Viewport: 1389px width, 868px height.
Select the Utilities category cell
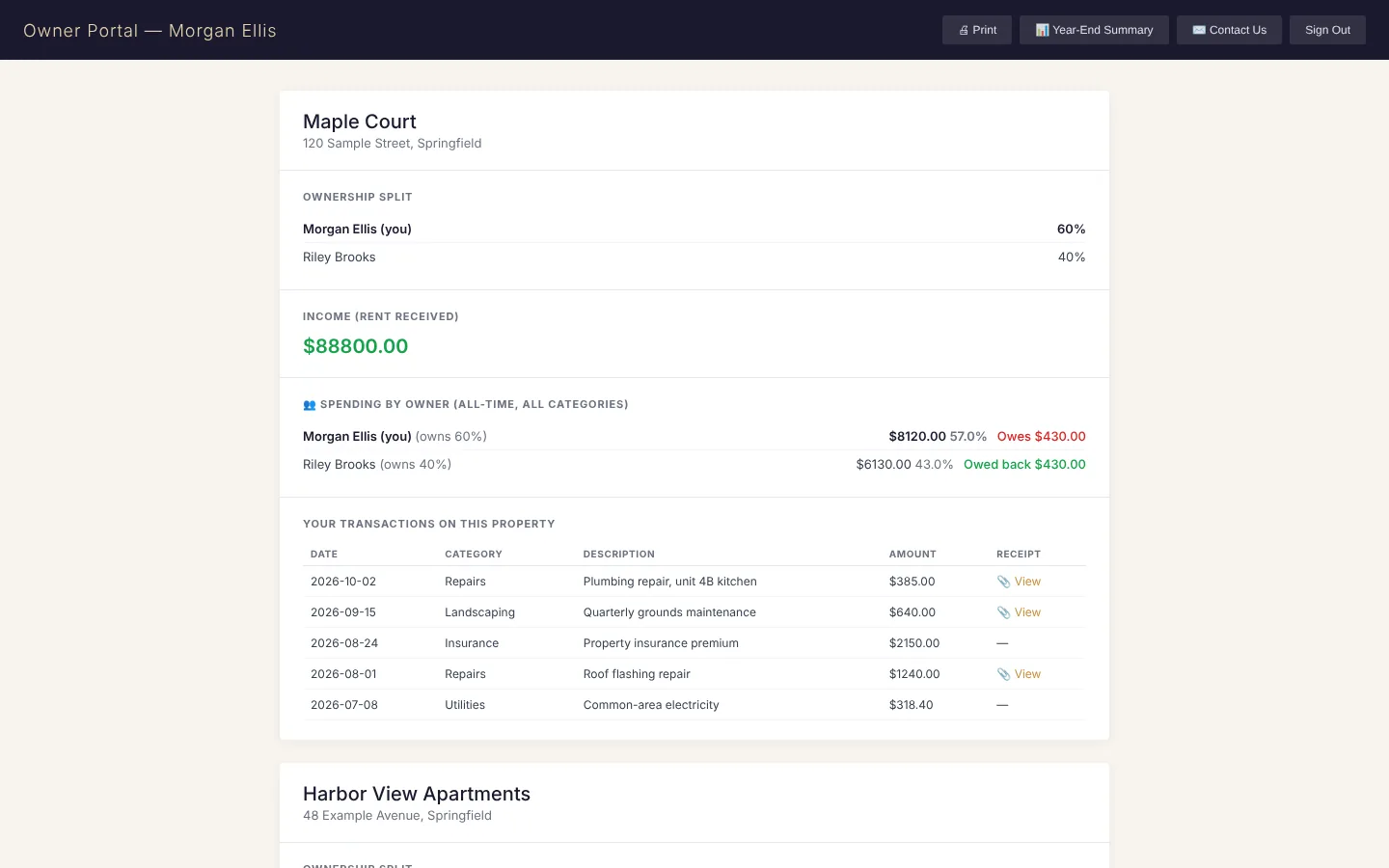click(x=465, y=705)
